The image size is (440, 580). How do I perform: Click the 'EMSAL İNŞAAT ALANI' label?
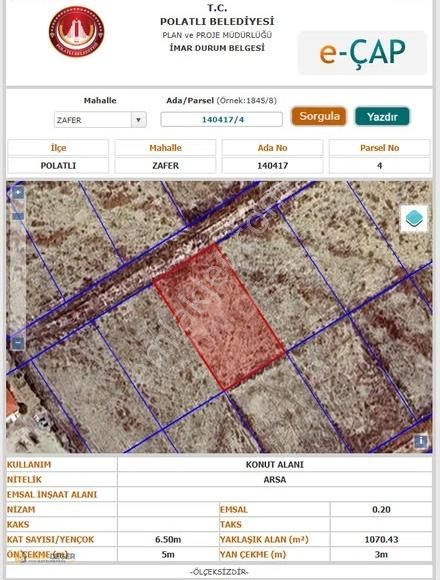[x=52, y=495]
